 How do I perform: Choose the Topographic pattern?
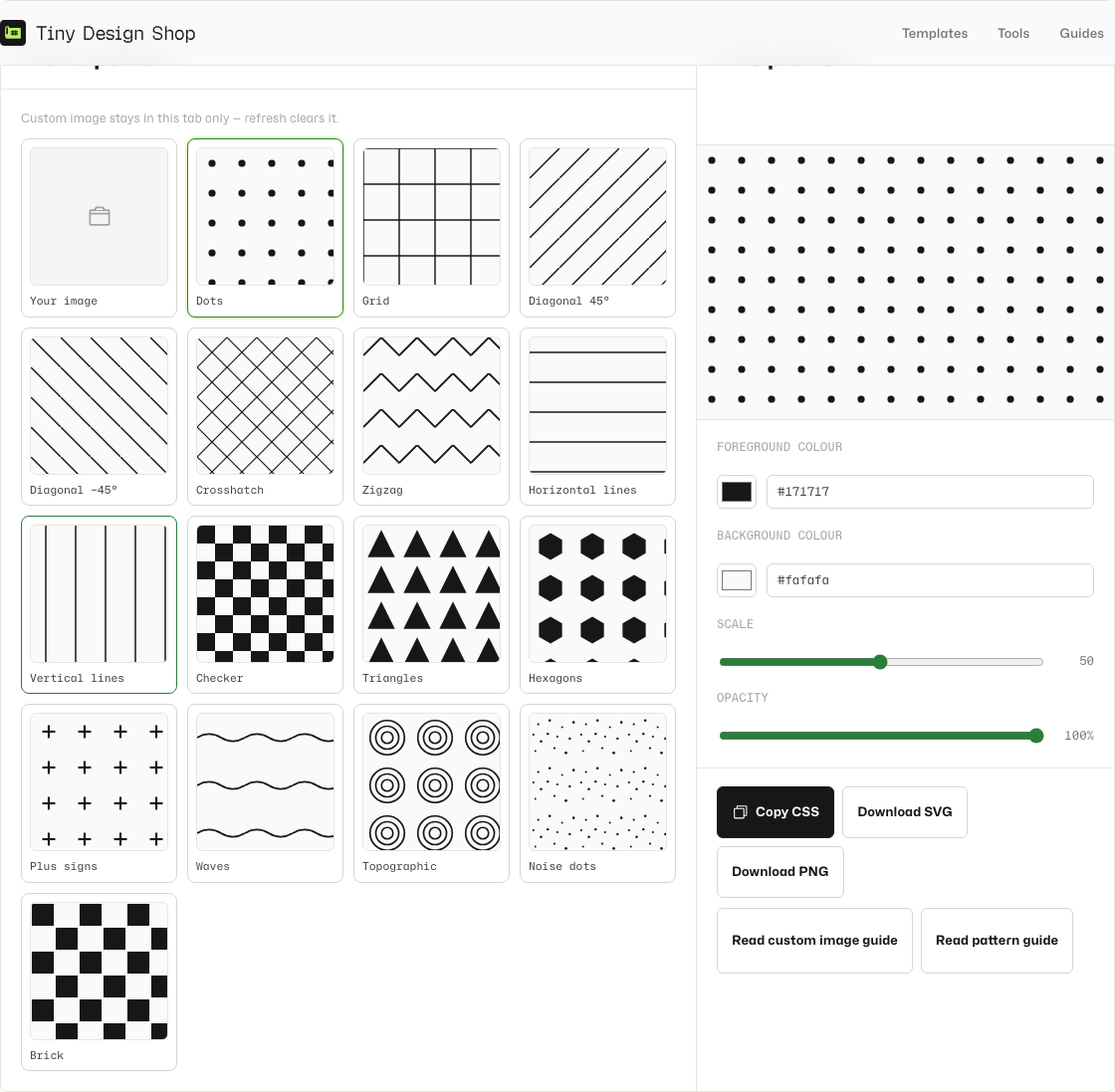pyautogui.click(x=432, y=793)
